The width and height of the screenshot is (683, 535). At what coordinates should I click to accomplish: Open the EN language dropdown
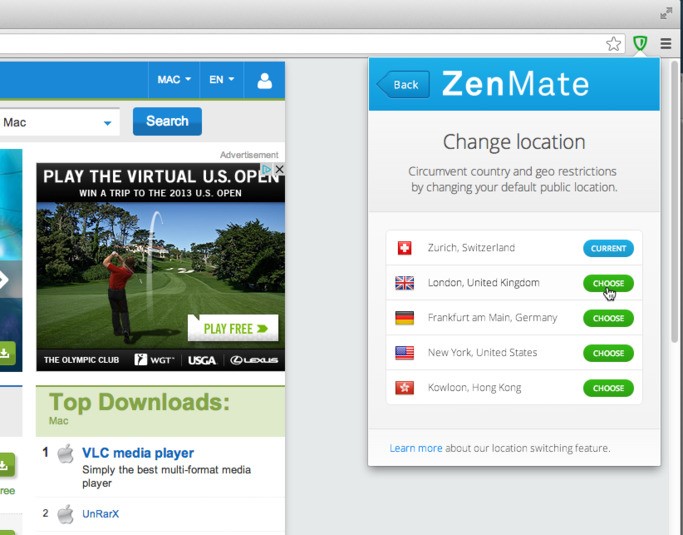click(x=221, y=80)
